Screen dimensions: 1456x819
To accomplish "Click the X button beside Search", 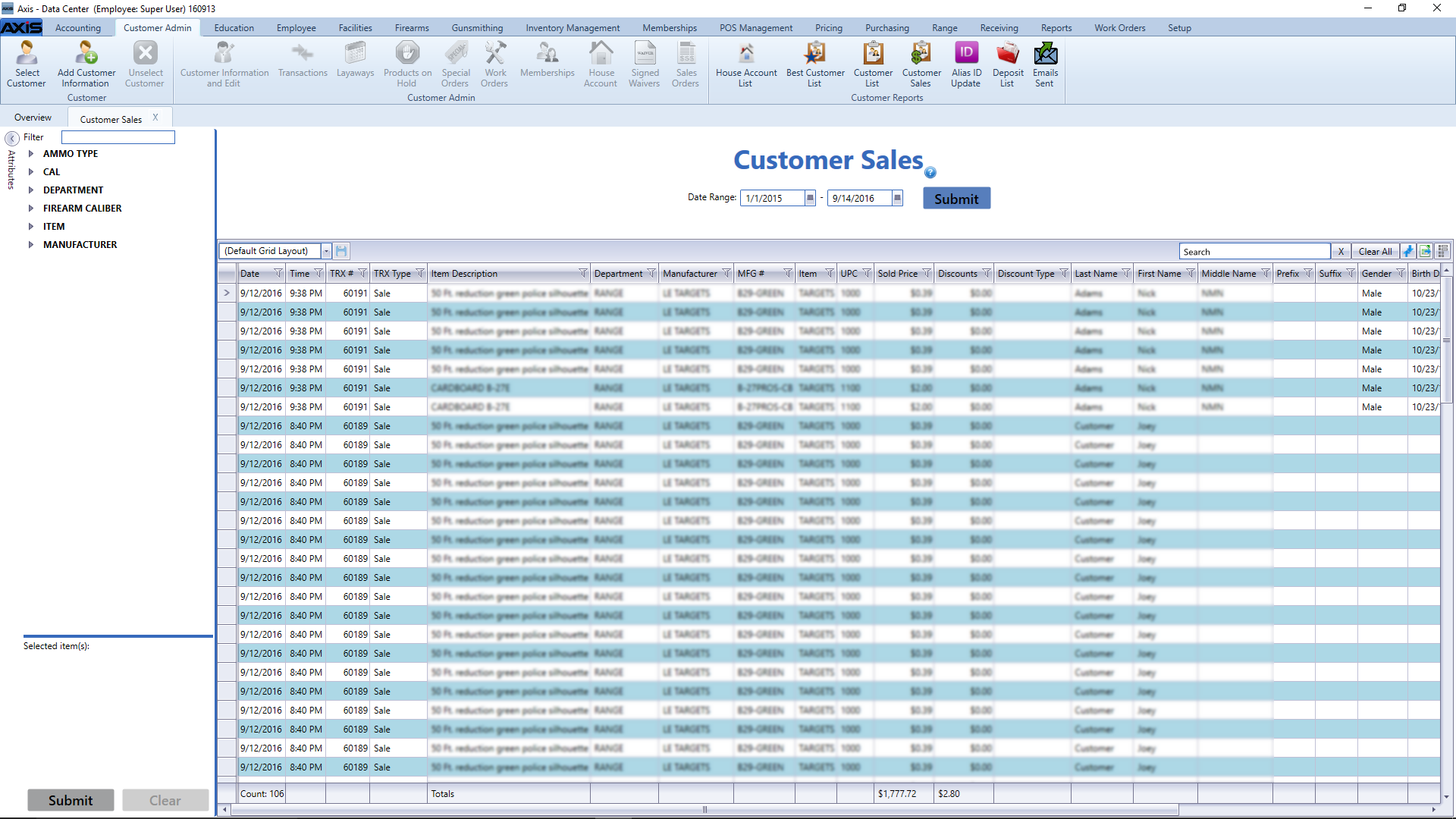I will click(x=1341, y=252).
